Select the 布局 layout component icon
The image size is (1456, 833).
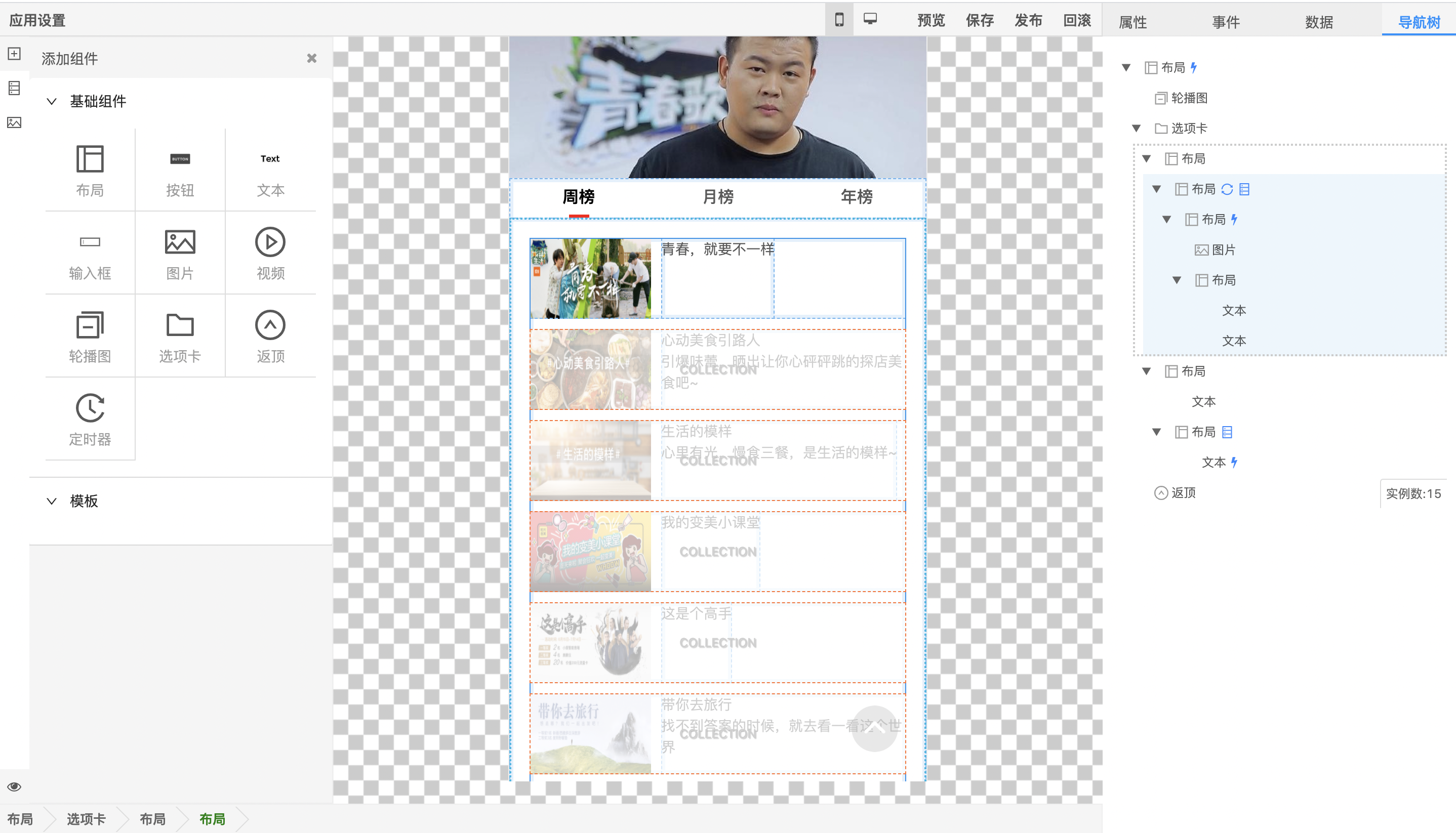(90, 159)
